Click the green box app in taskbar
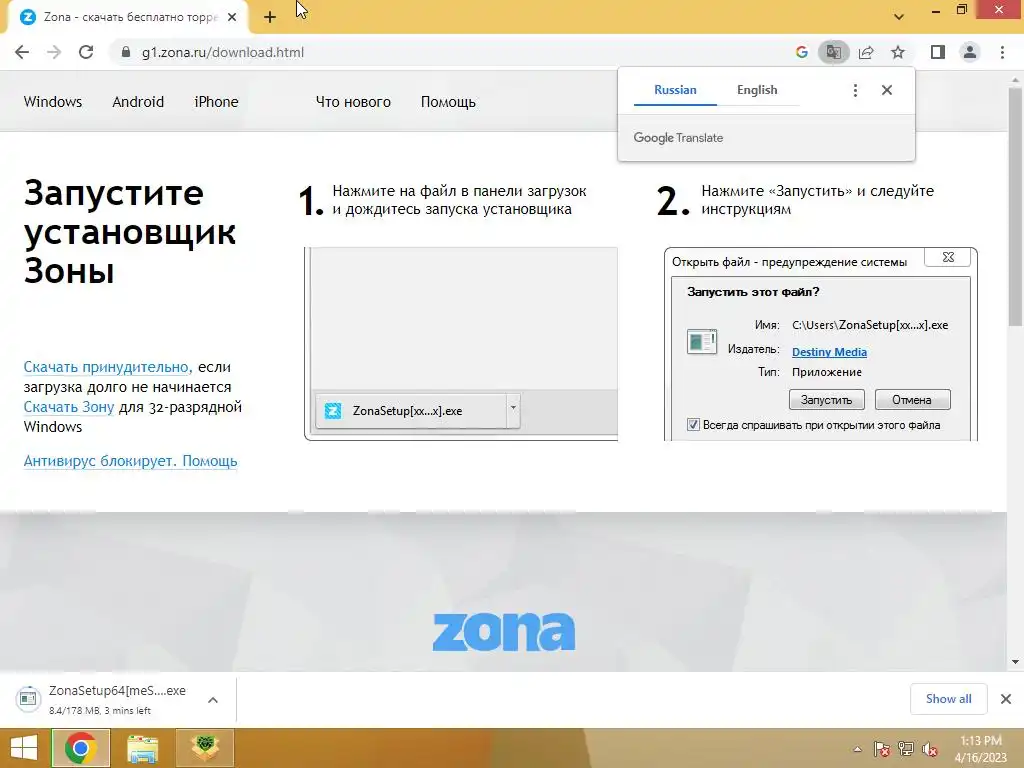 [204, 748]
